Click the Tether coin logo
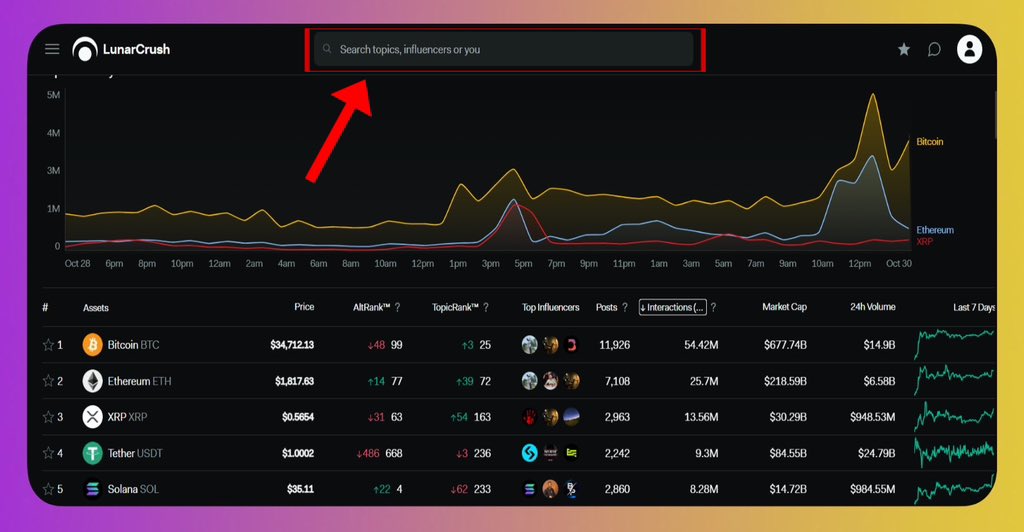The width and height of the screenshot is (1024, 532). coord(92,452)
